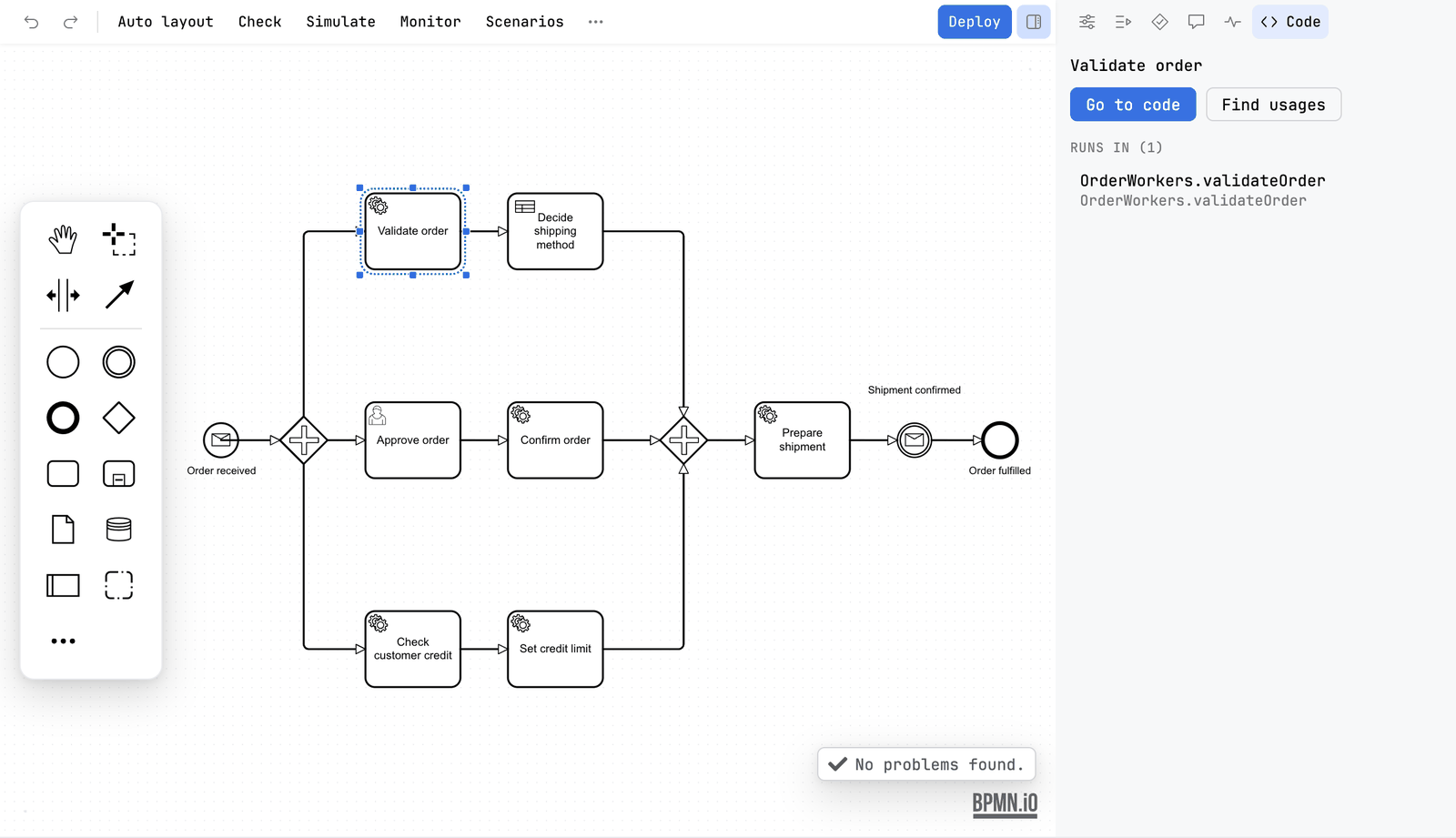Viewport: 1456px width, 838px height.
Task: Create a group from palette
Action: click(119, 585)
